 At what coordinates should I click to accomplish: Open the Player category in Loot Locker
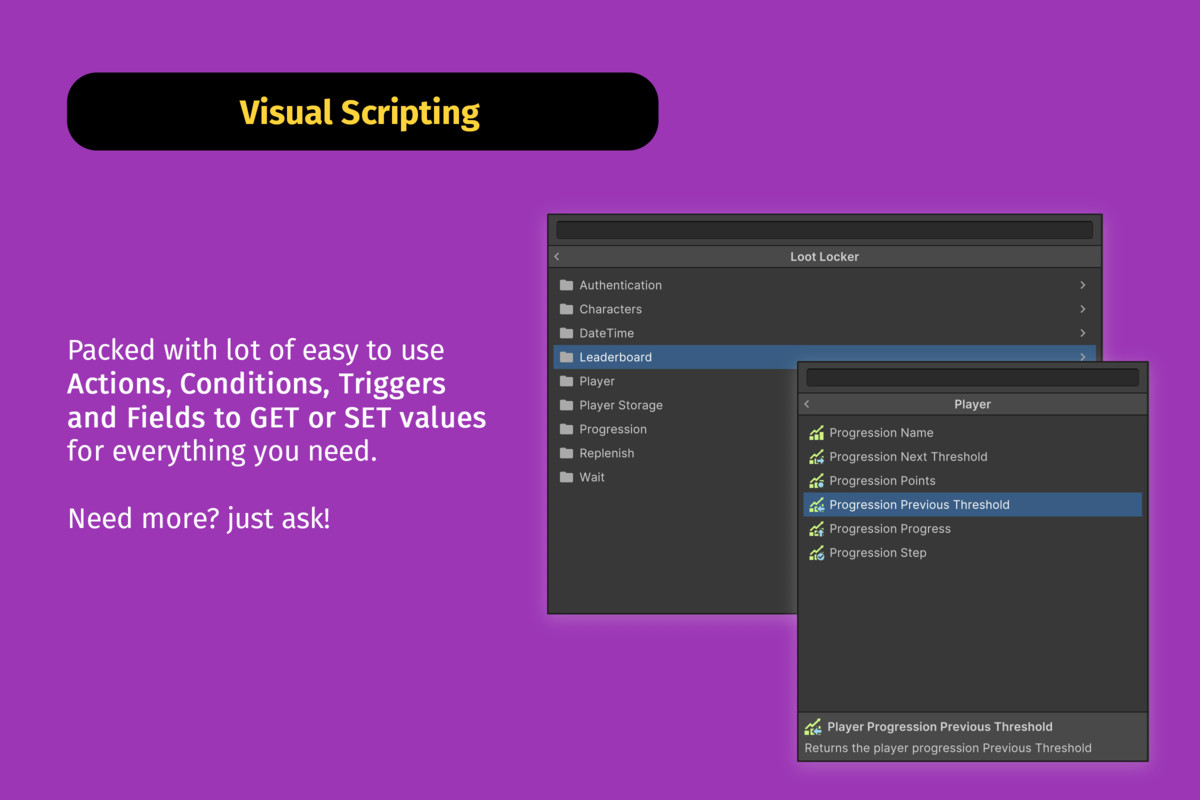[x=675, y=381]
